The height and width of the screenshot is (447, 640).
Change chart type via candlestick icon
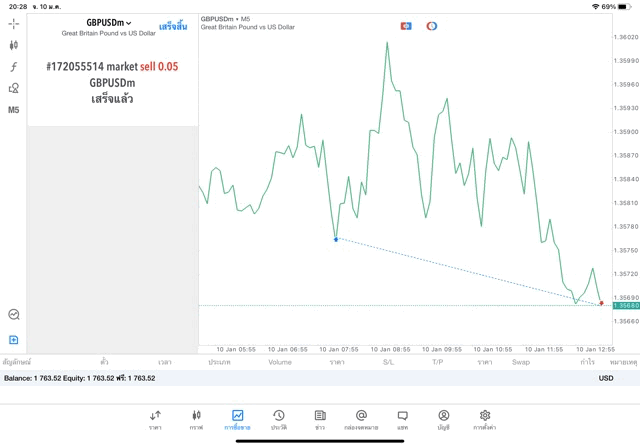[13, 45]
